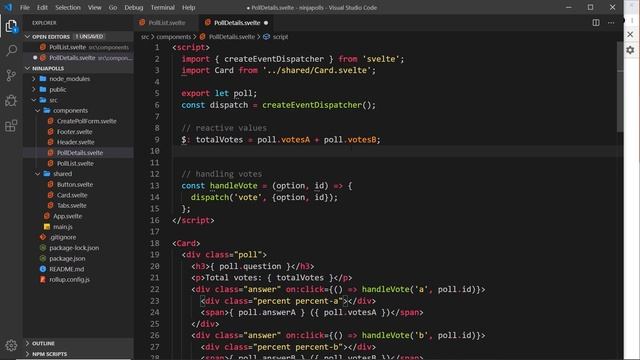Click the PollDetails.svelte breadcrumb segment
640x360 pixels.
(x=231, y=37)
